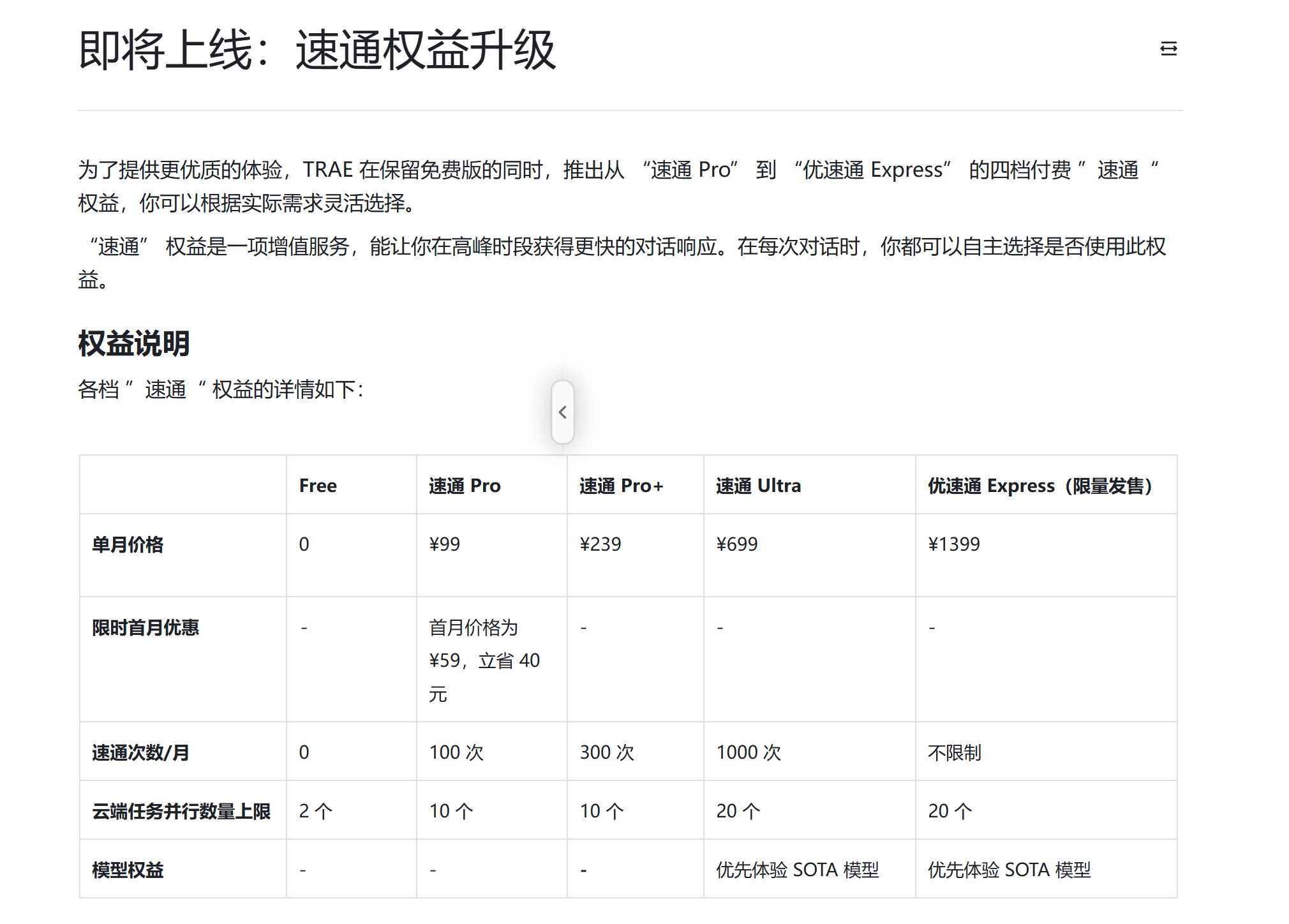Click the 限时首月优惠 row label
1289x924 pixels.
145,627
